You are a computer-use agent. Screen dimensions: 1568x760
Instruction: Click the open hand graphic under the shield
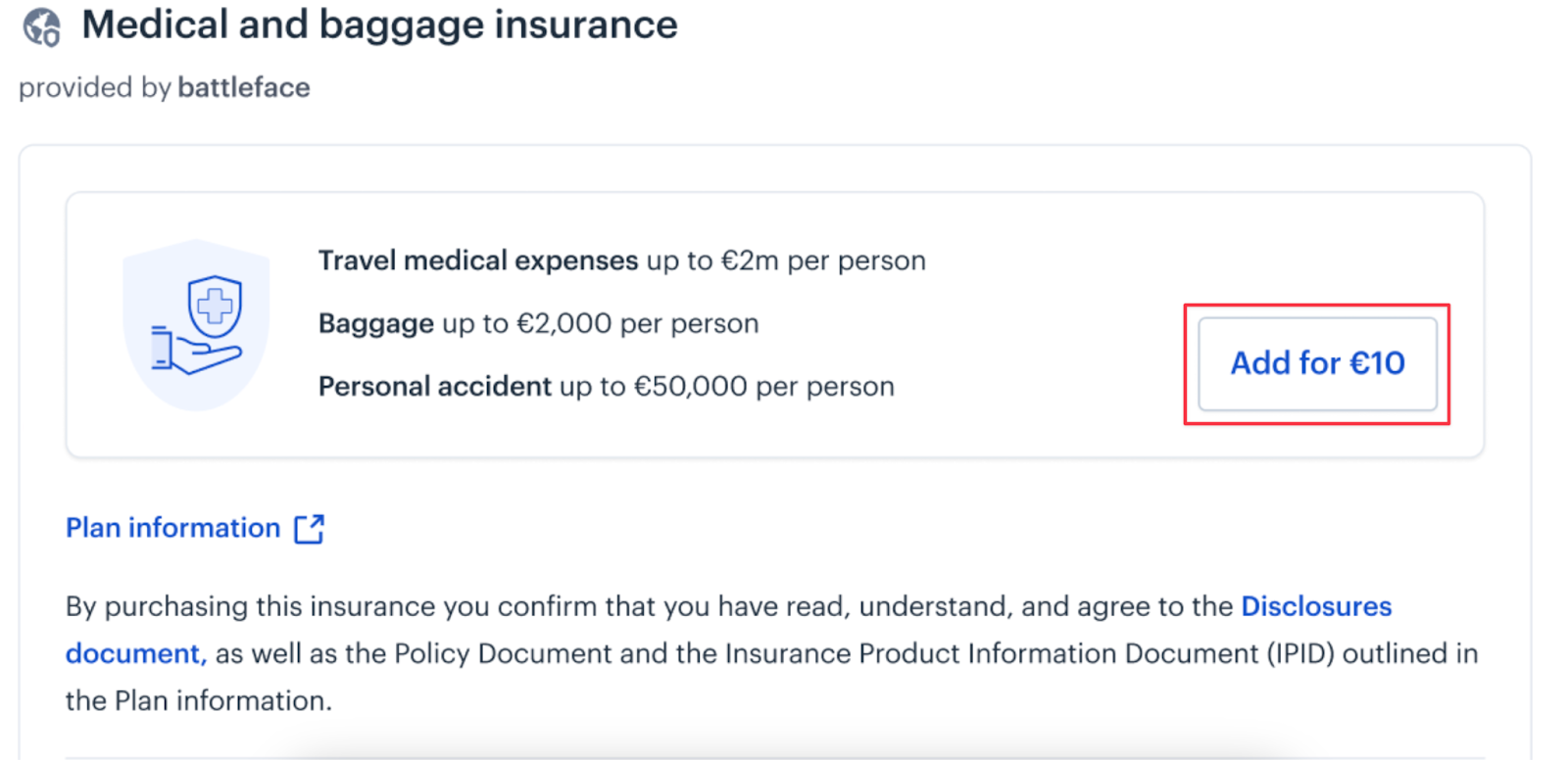[x=196, y=351]
